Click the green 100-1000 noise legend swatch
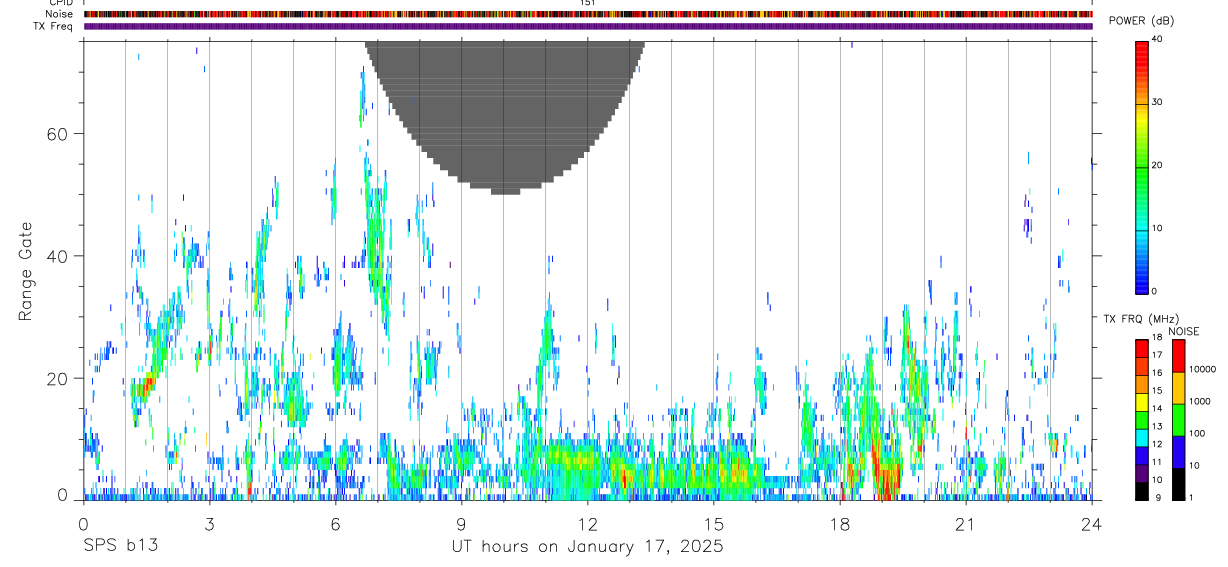1228x567 pixels. [x=1178, y=420]
